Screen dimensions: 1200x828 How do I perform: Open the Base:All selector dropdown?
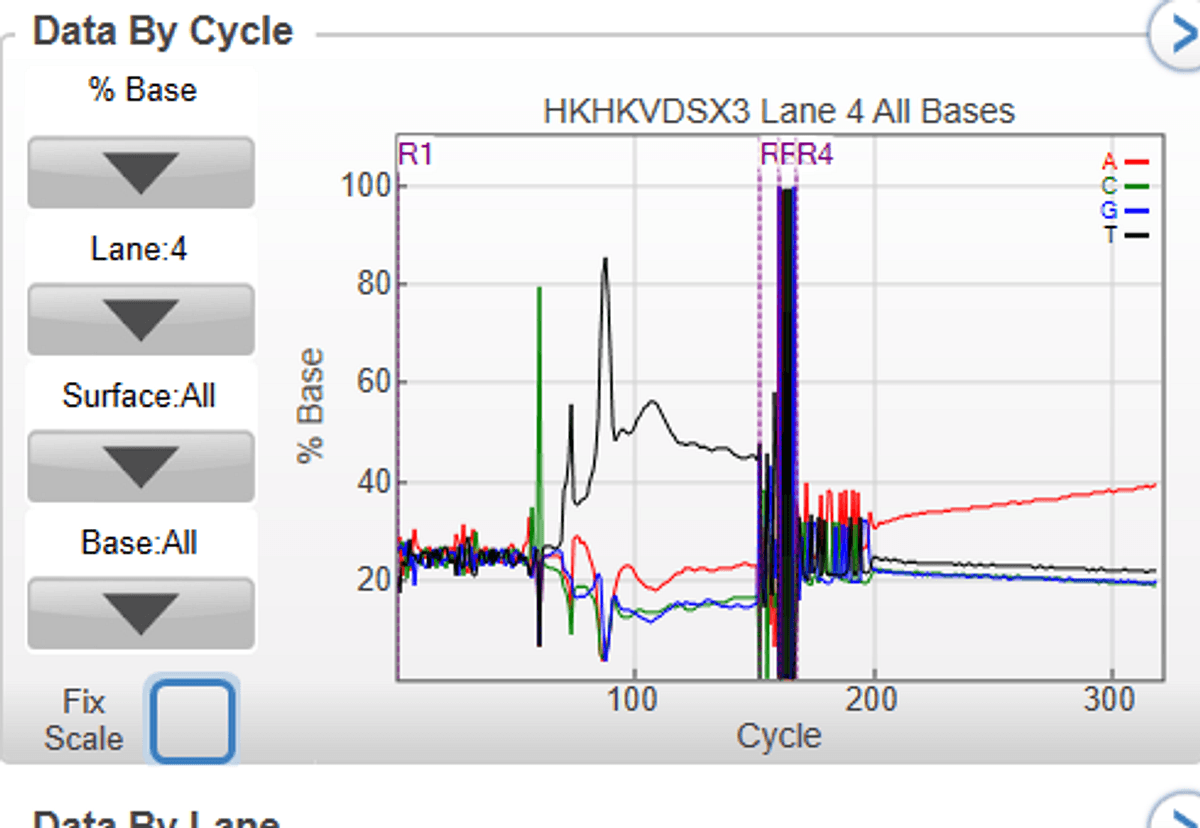click(x=141, y=613)
